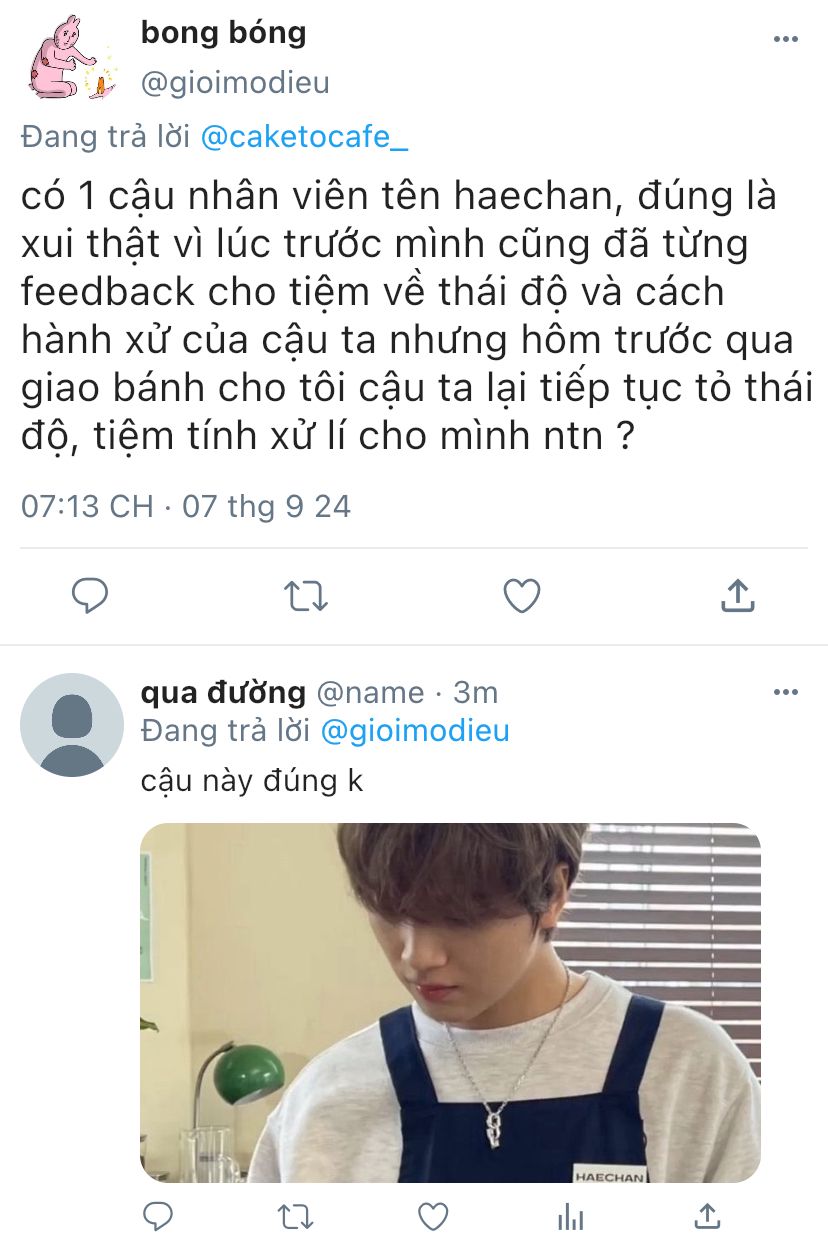The height and width of the screenshot is (1245, 828).
Task: Share the main tweet via share icon
Action: tap(737, 596)
